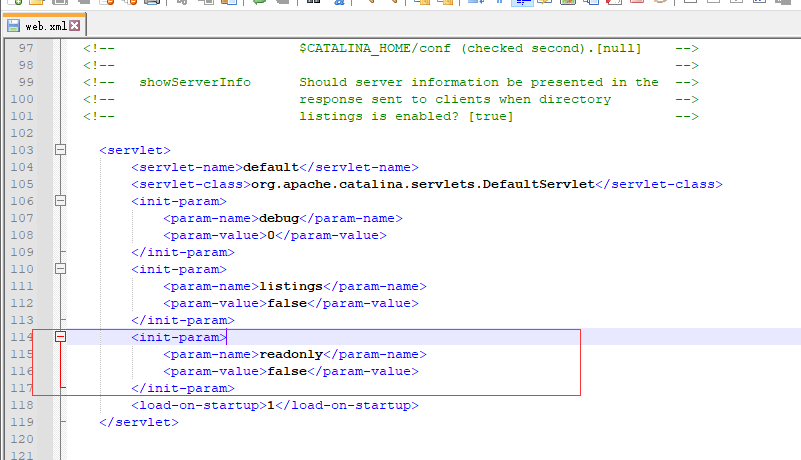Click the word 'default' in servlet-name

click(x=271, y=167)
